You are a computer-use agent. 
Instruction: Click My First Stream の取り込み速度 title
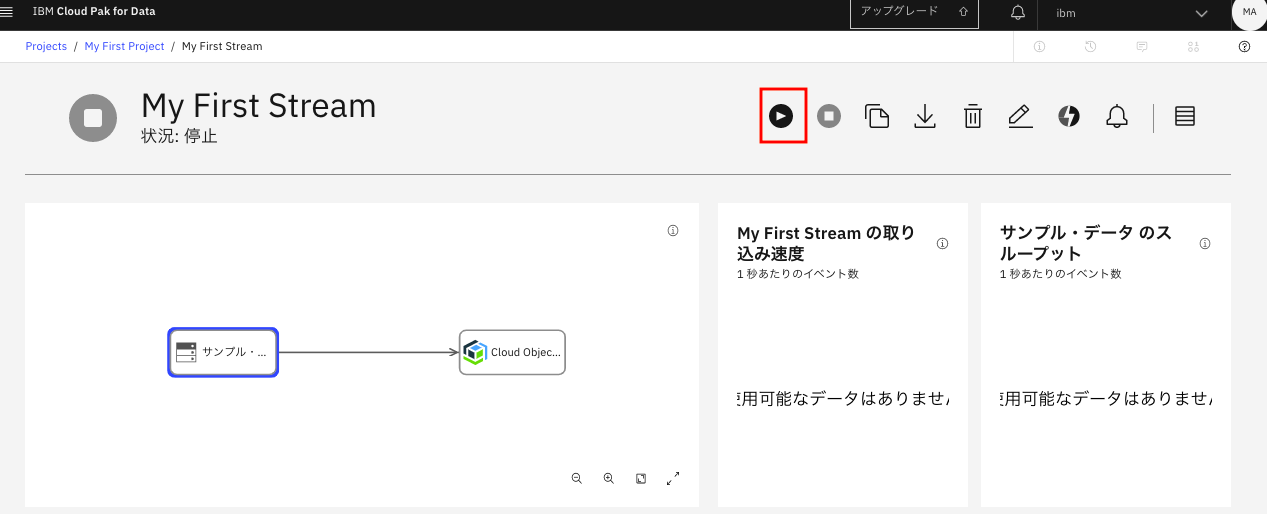(826, 243)
